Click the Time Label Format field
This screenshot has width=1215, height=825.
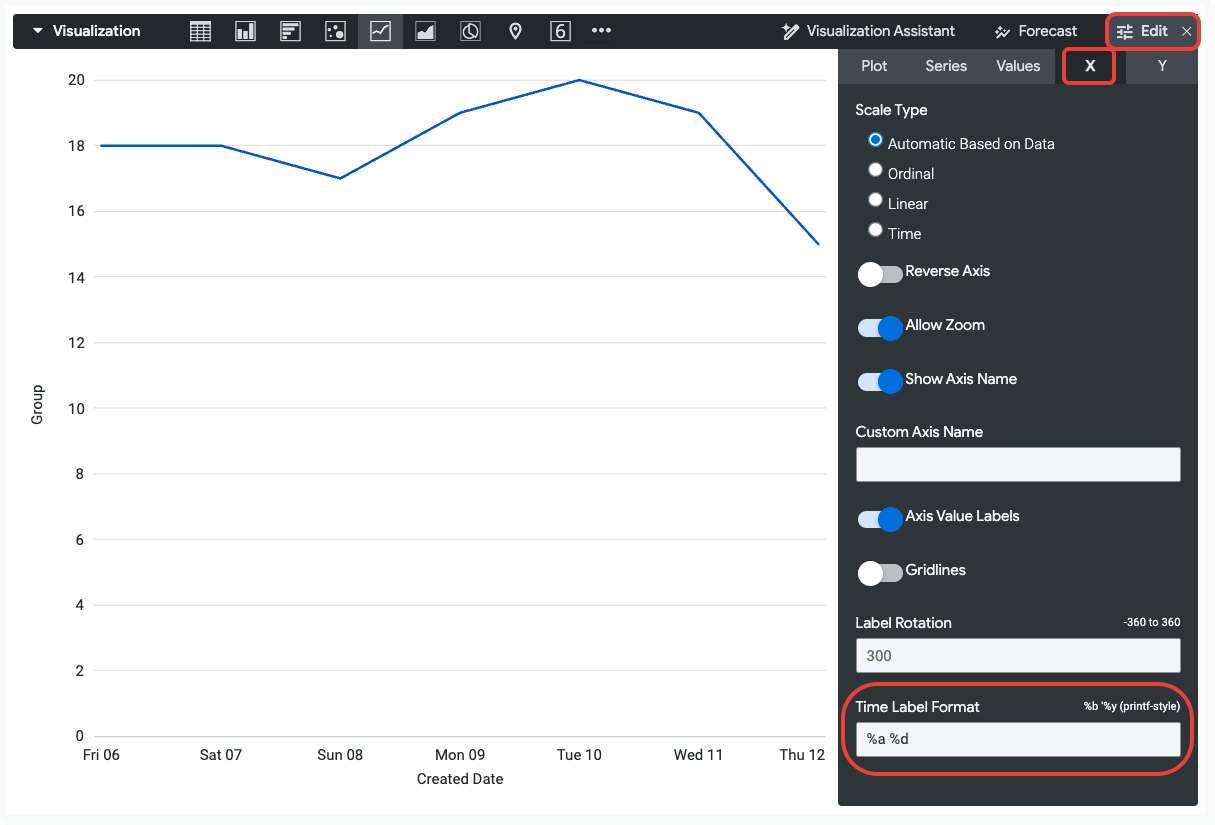[1017, 740]
